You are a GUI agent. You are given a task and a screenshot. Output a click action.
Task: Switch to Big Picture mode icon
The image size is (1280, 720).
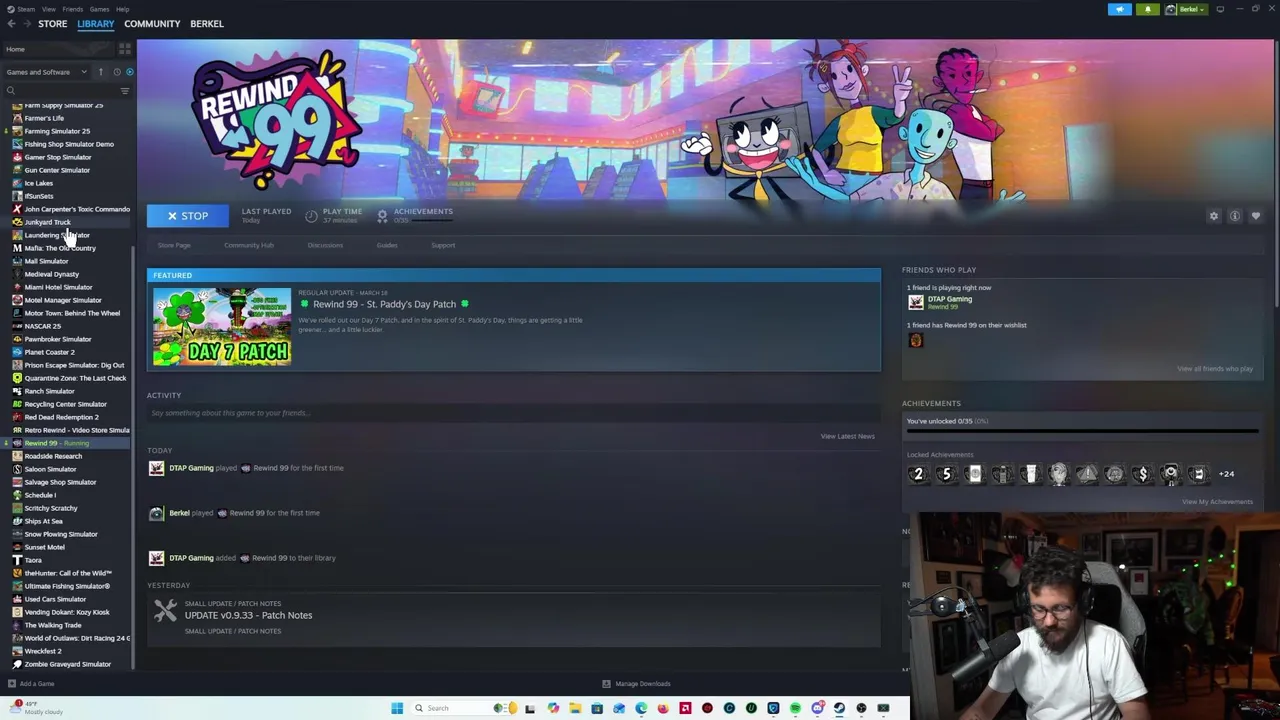pos(1220,9)
